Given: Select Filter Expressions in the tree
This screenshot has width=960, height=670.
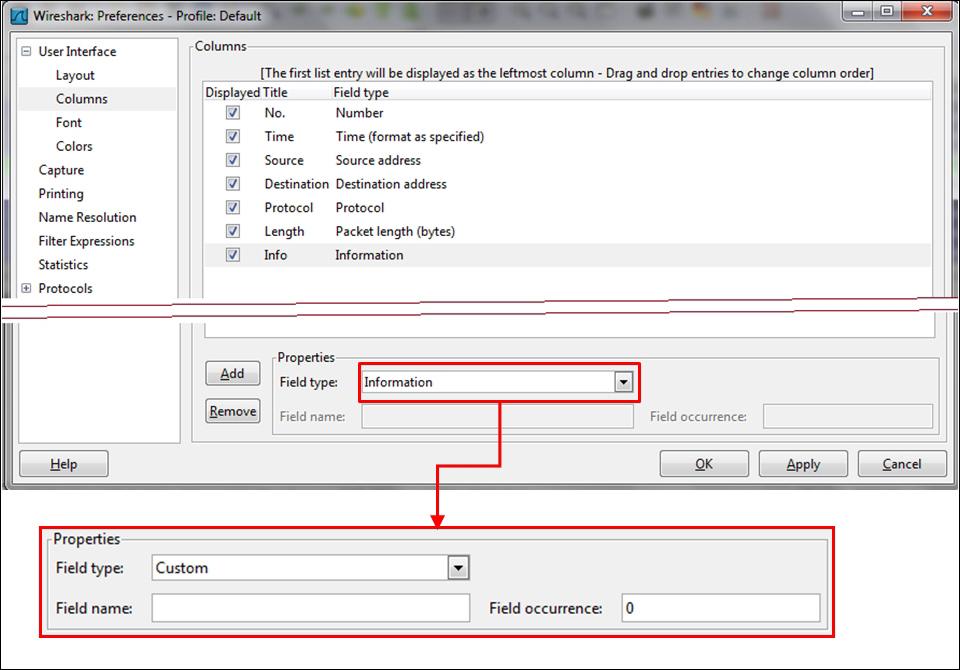Looking at the screenshot, I should click(86, 241).
